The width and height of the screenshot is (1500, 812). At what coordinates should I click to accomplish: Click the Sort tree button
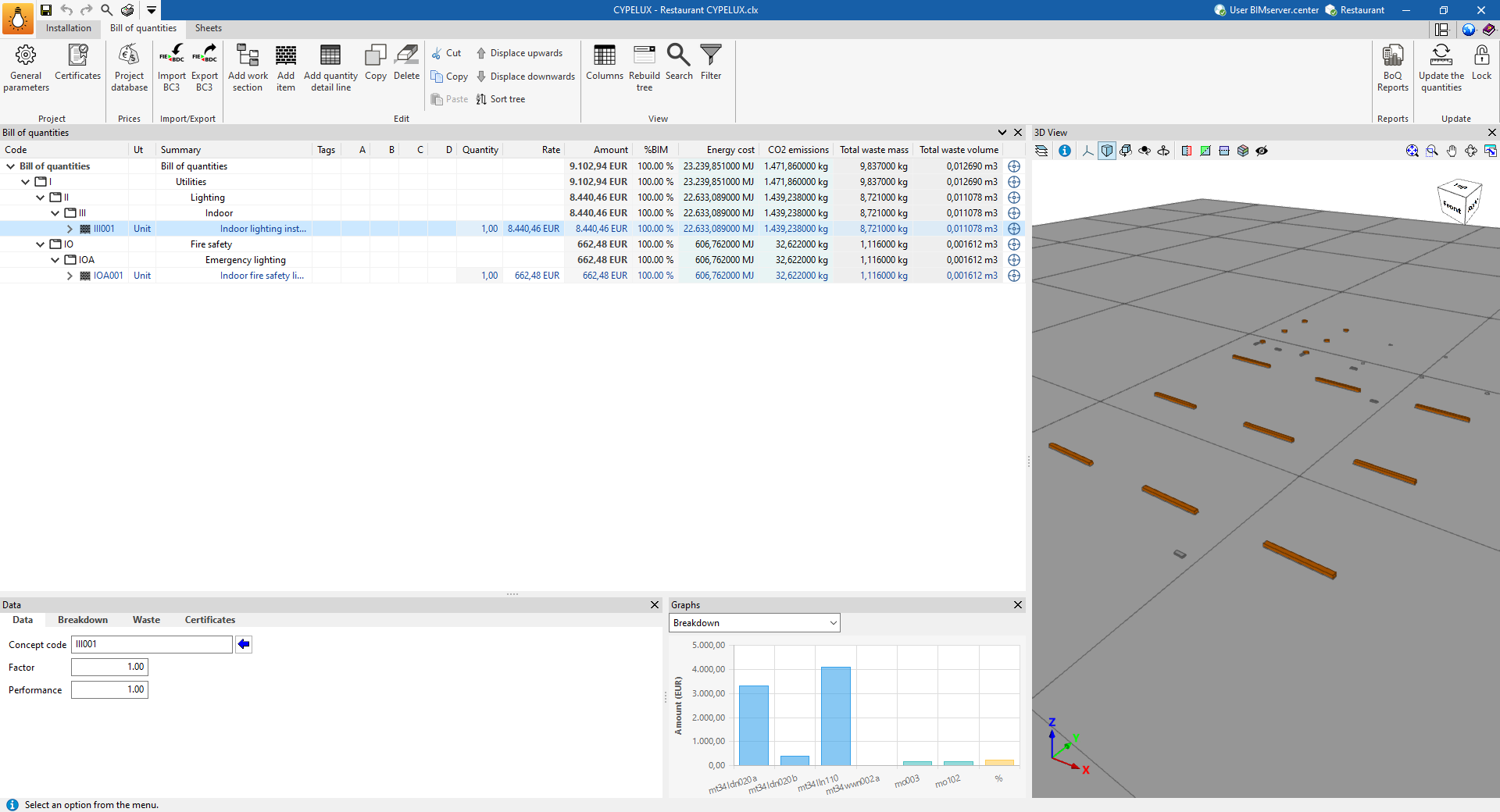click(501, 99)
